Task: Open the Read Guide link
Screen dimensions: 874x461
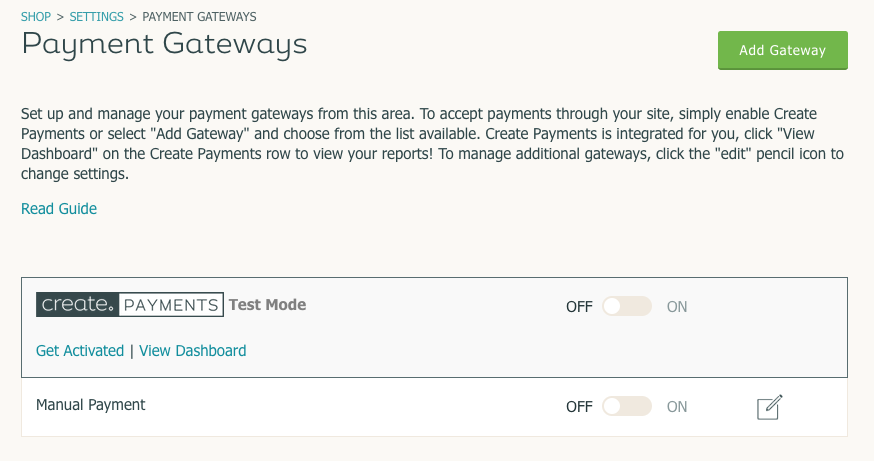Action: coord(59,208)
